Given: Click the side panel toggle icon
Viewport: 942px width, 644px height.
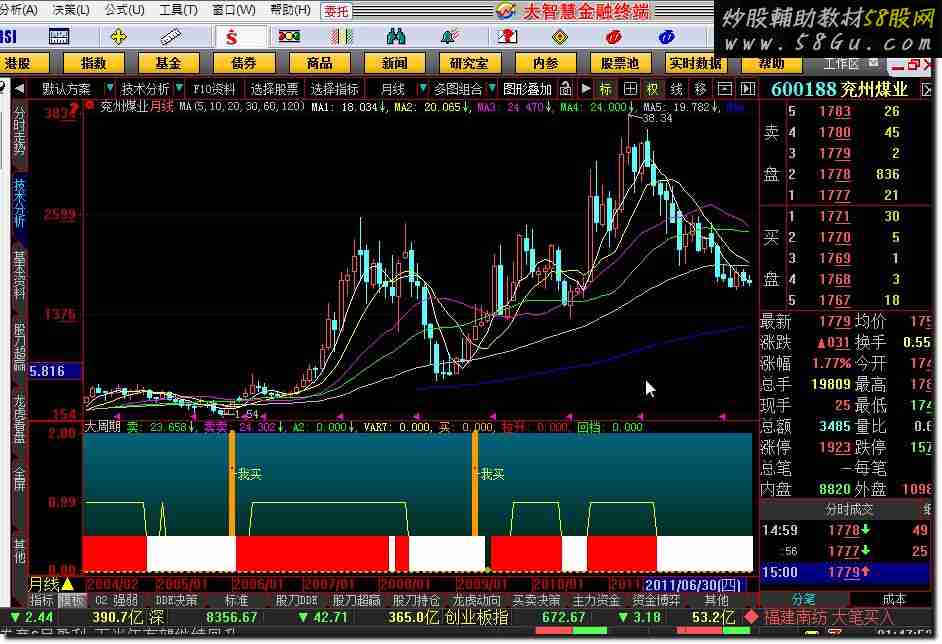Looking at the screenshot, I should coord(747,89).
